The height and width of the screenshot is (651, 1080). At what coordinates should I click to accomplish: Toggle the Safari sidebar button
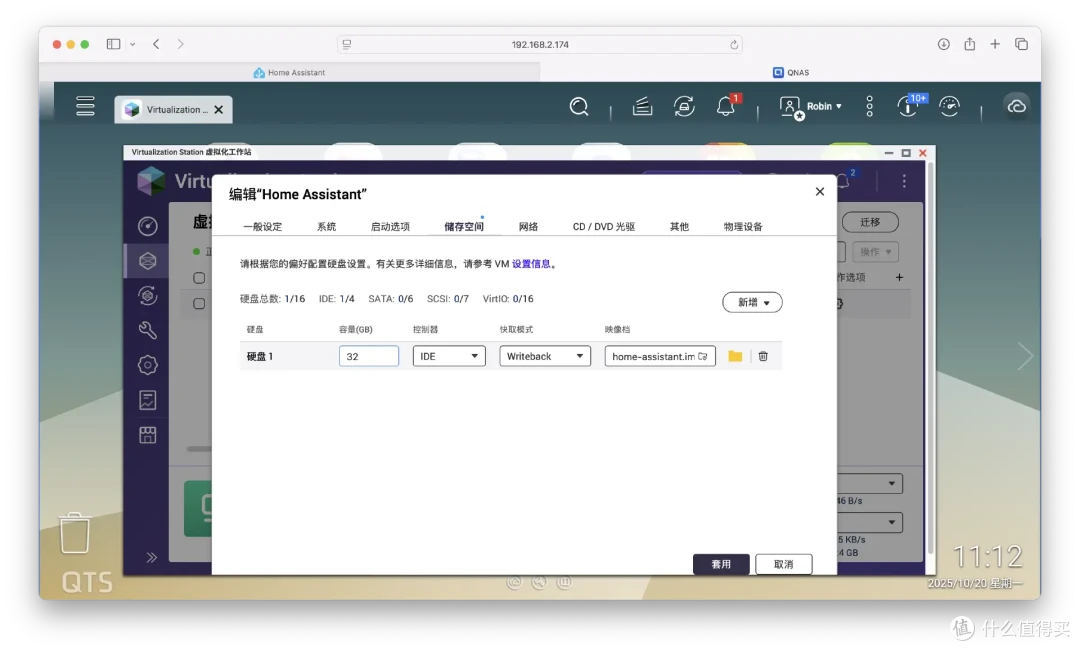coord(114,44)
